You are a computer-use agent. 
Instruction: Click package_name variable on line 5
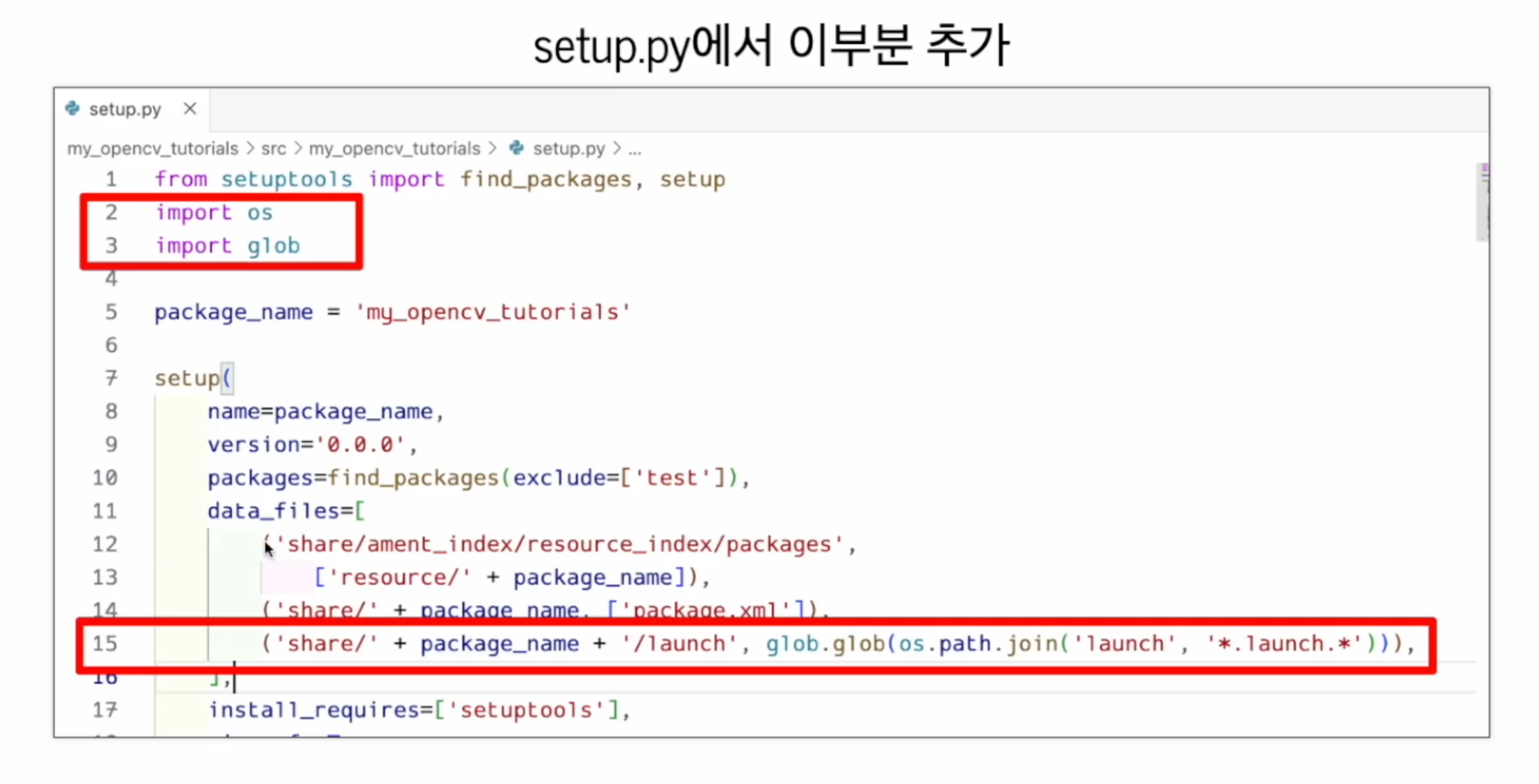[x=233, y=312]
